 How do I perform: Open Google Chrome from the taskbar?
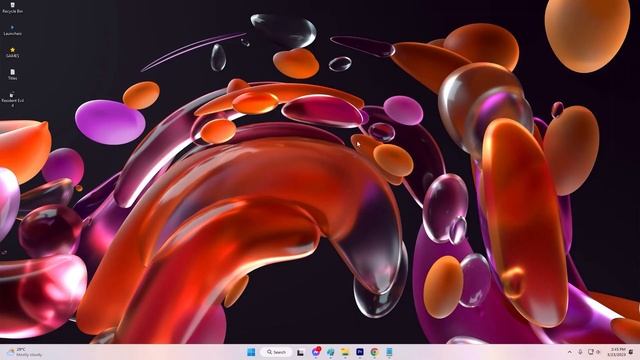pyautogui.click(x=374, y=352)
